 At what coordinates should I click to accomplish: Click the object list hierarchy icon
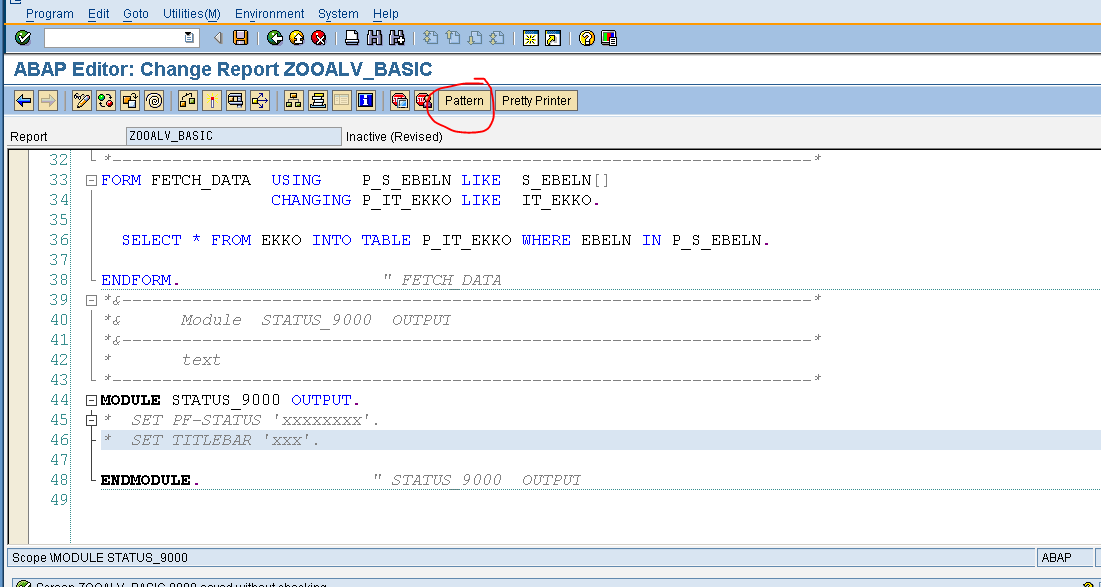click(x=296, y=100)
